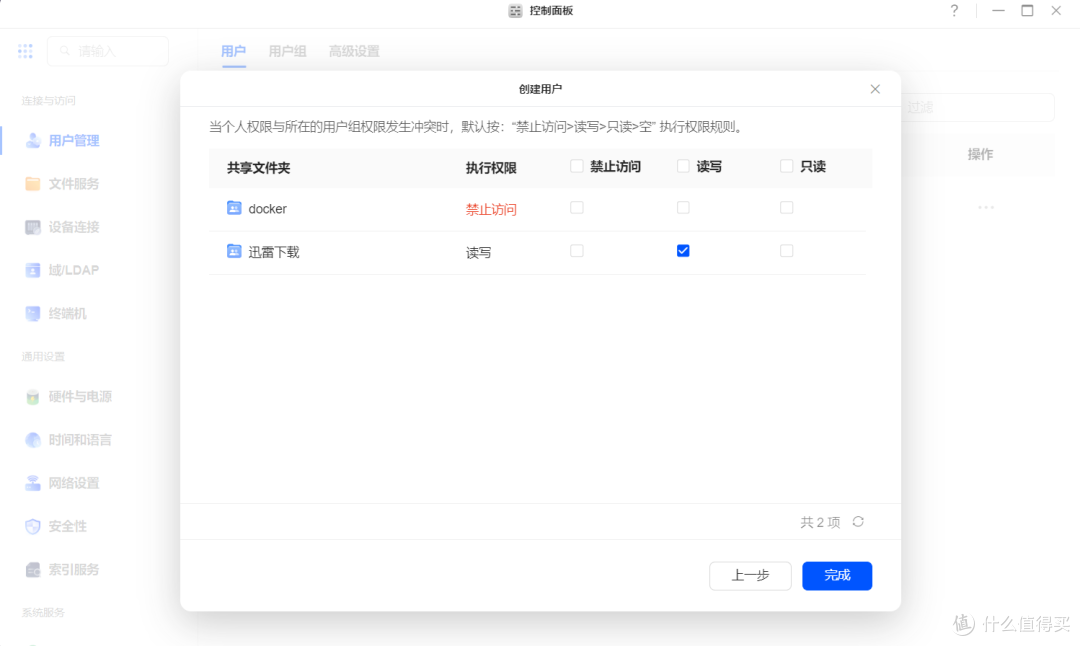Open 文件服务 in sidebar
Screen dimensions: 1080x646
[x=73, y=184]
